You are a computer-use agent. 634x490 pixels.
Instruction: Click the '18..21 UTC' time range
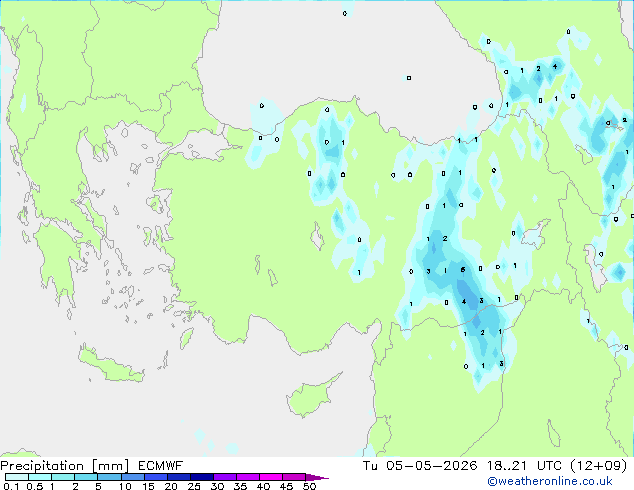524,466
